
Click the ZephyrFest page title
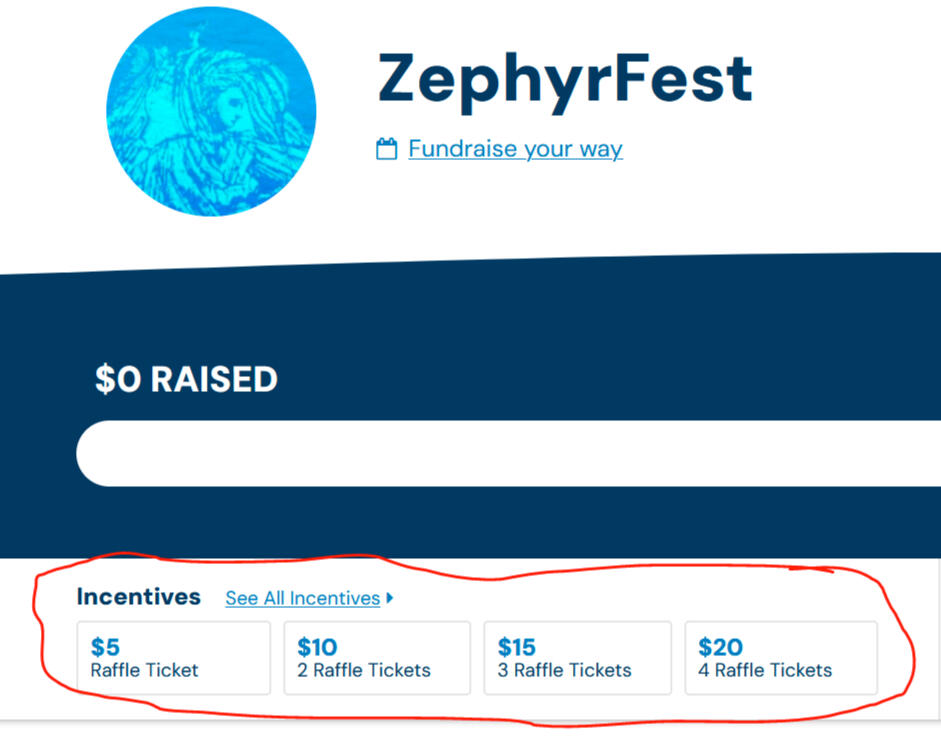pyautogui.click(x=564, y=79)
